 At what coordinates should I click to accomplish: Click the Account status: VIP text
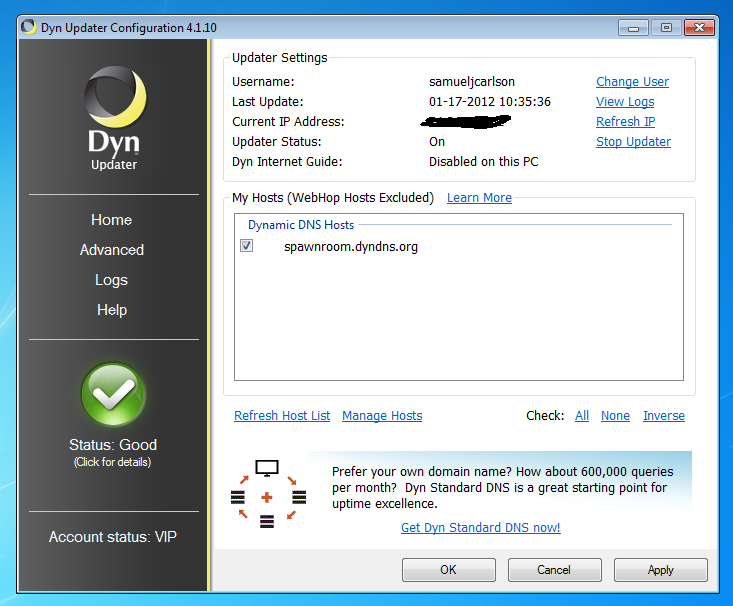[113, 537]
